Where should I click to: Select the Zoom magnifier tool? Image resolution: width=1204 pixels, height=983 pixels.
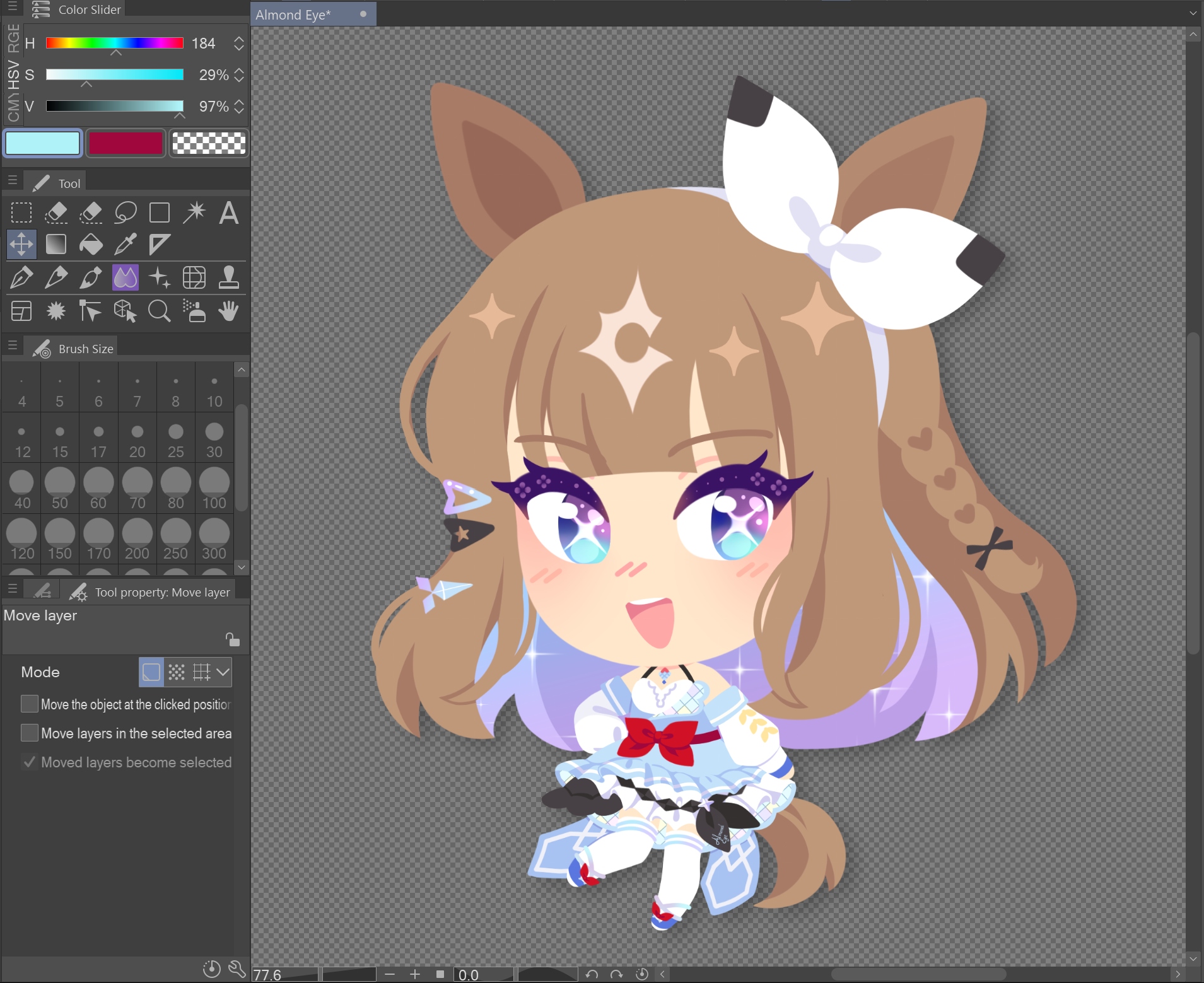(159, 311)
